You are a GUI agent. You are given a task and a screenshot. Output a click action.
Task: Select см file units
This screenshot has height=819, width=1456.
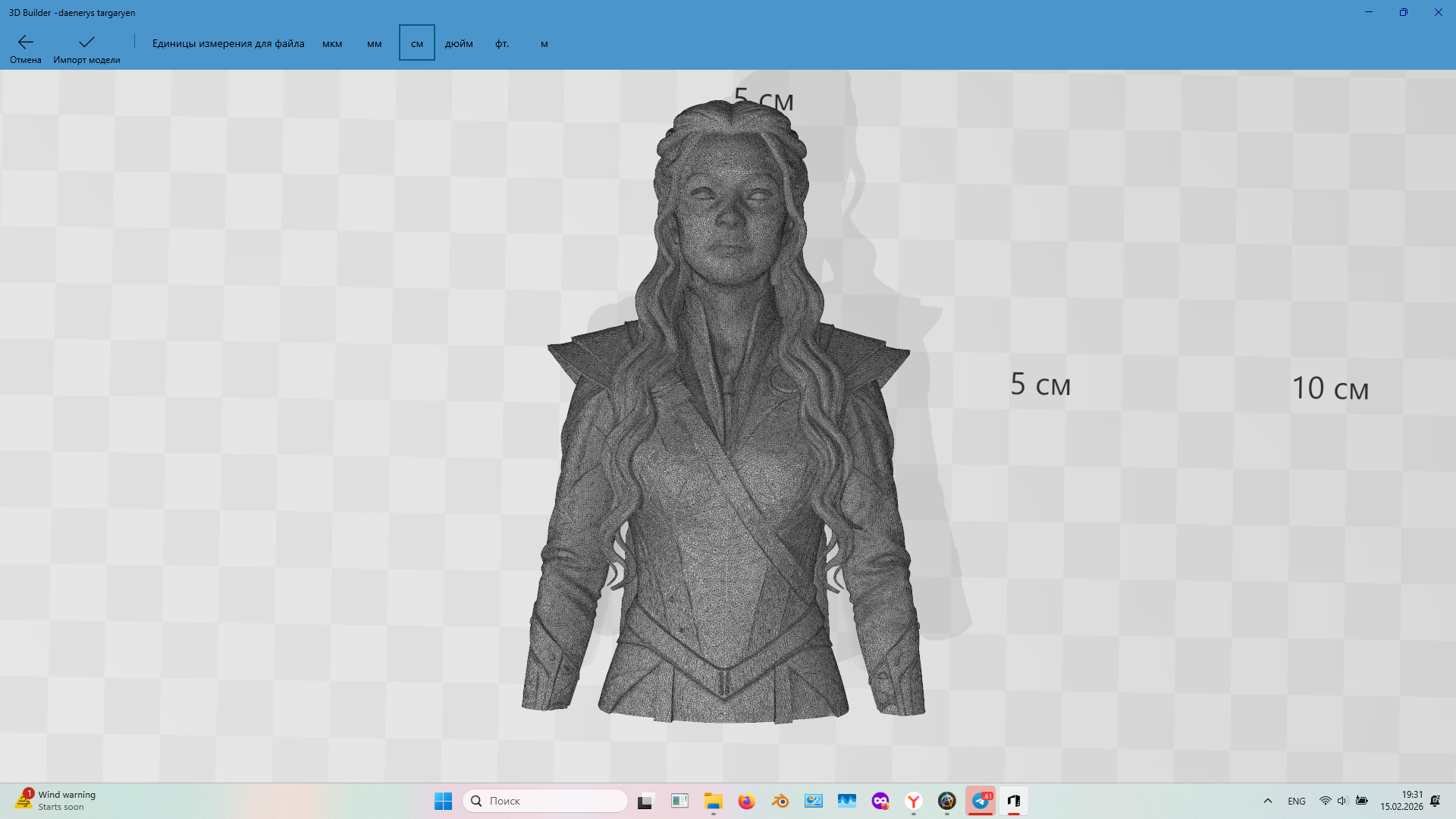point(417,43)
